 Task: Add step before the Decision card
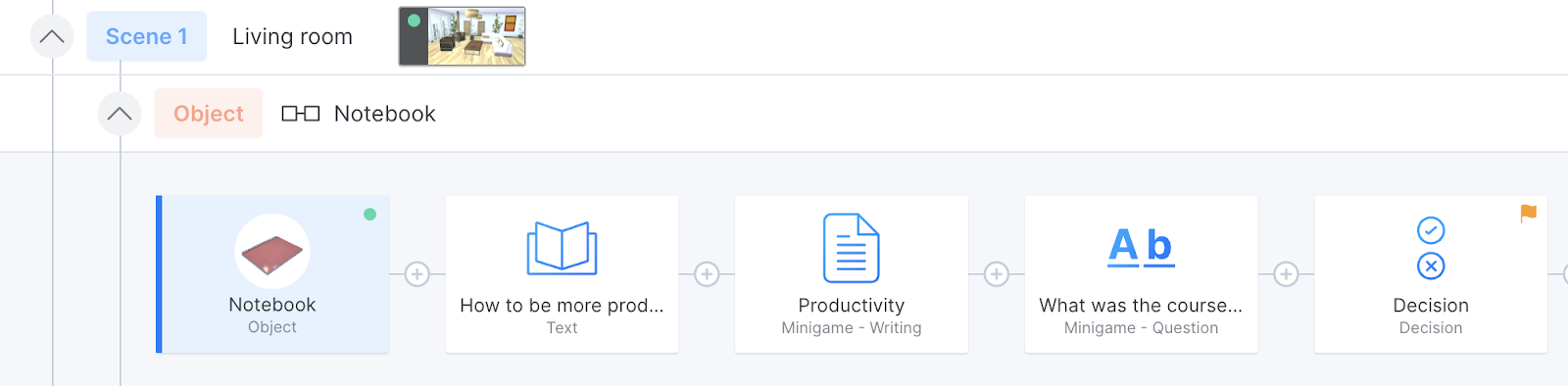[1286, 274]
